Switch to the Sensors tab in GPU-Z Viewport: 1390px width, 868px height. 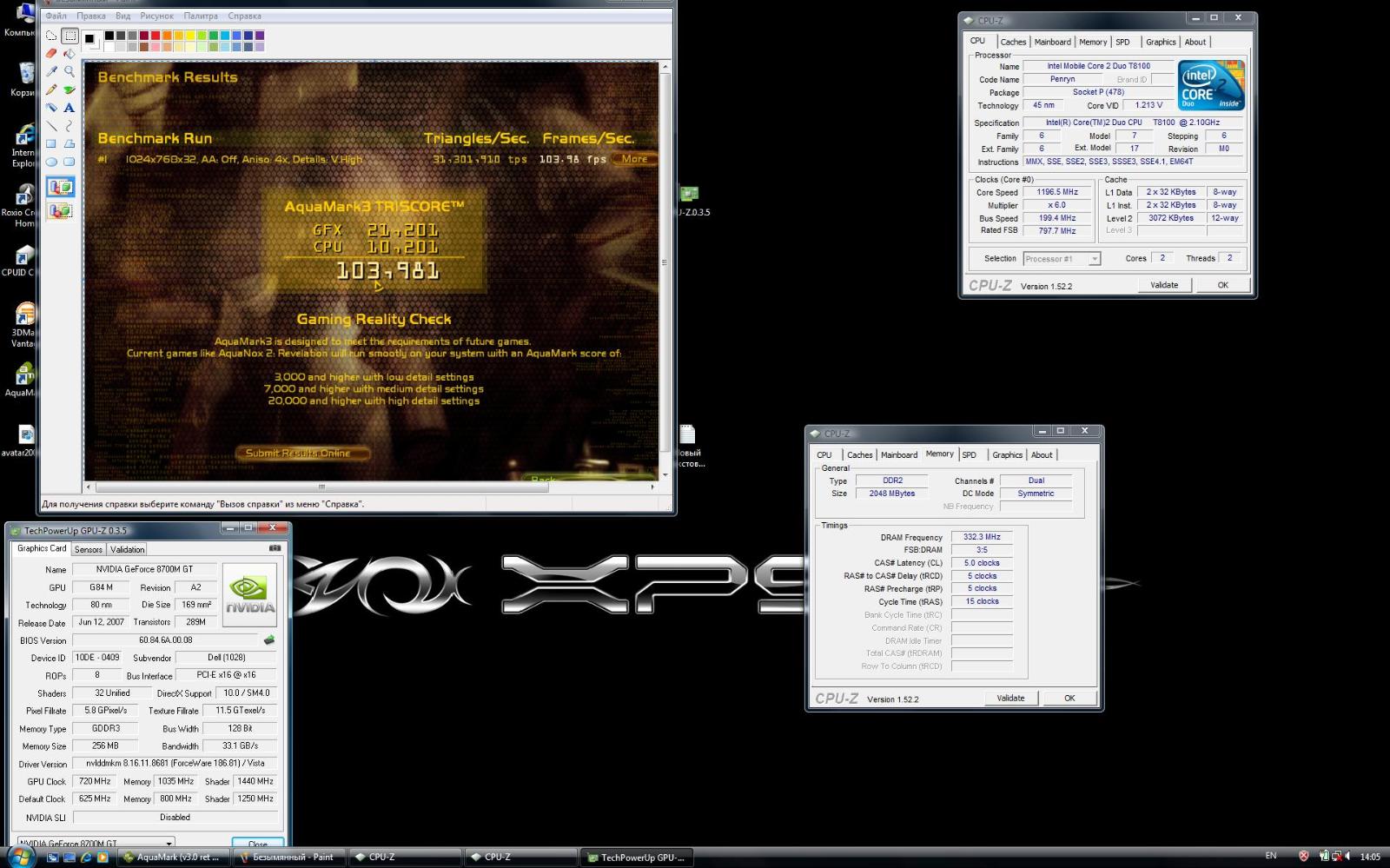(x=89, y=549)
